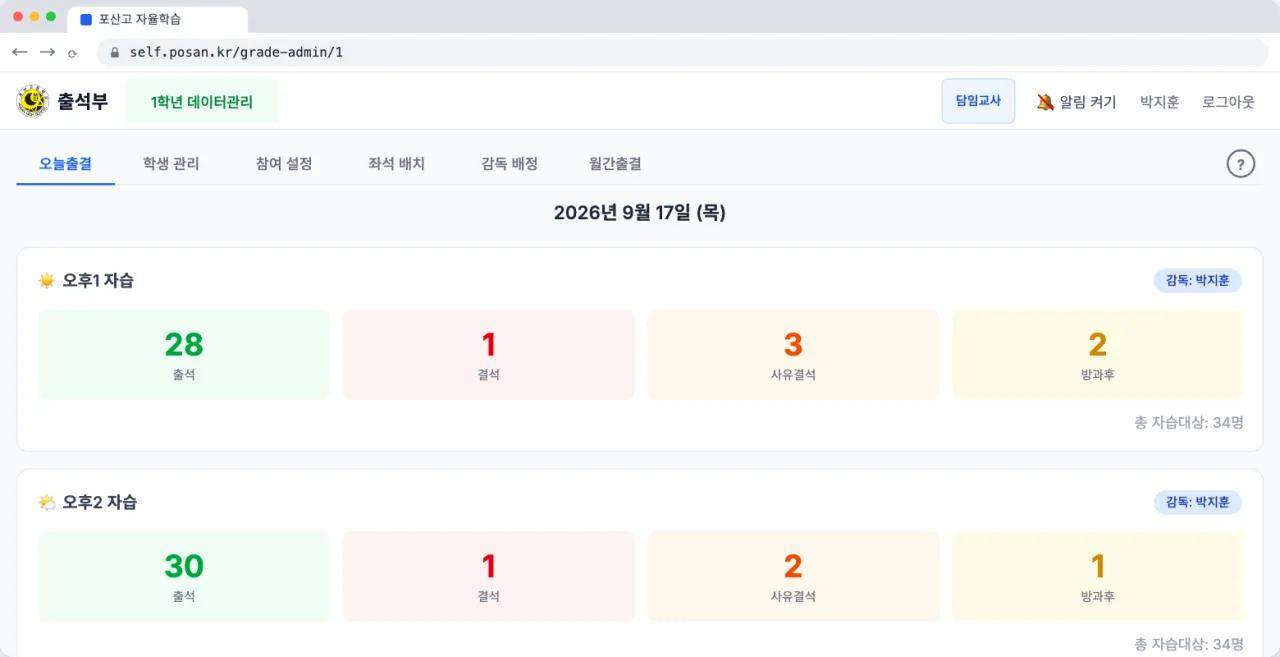This screenshot has height=657, width=1280.
Task: Click the browser back arrow
Action: pyautogui.click(x=20, y=52)
